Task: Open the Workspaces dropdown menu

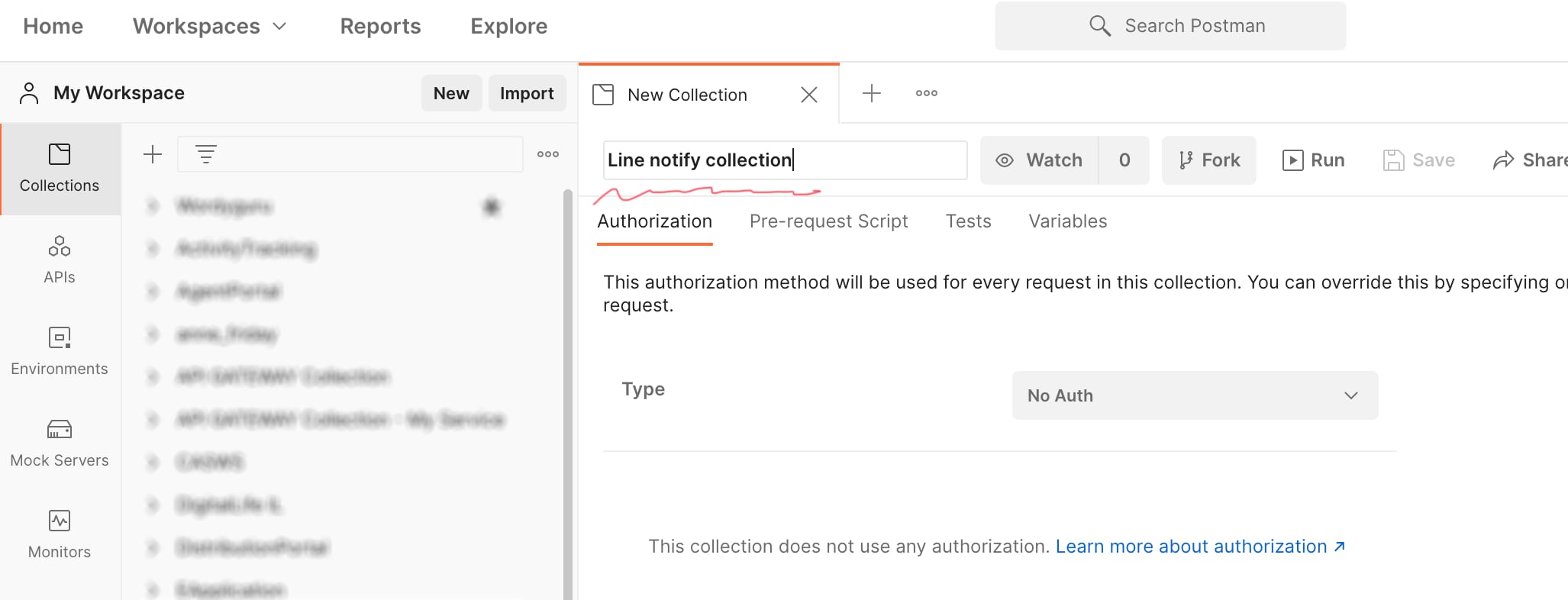Action: (x=210, y=26)
